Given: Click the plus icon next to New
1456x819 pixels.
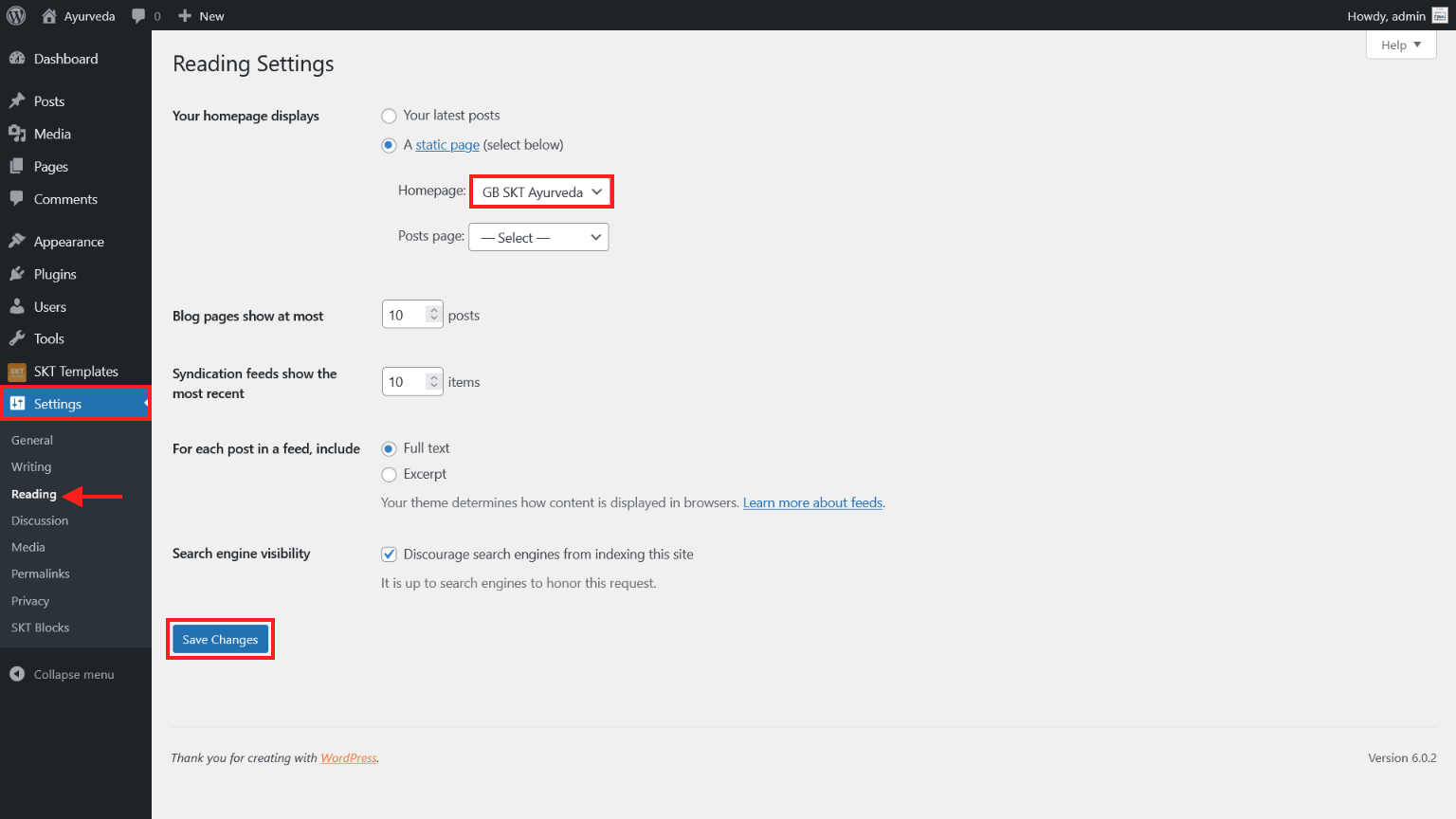Looking at the screenshot, I should pos(185,15).
